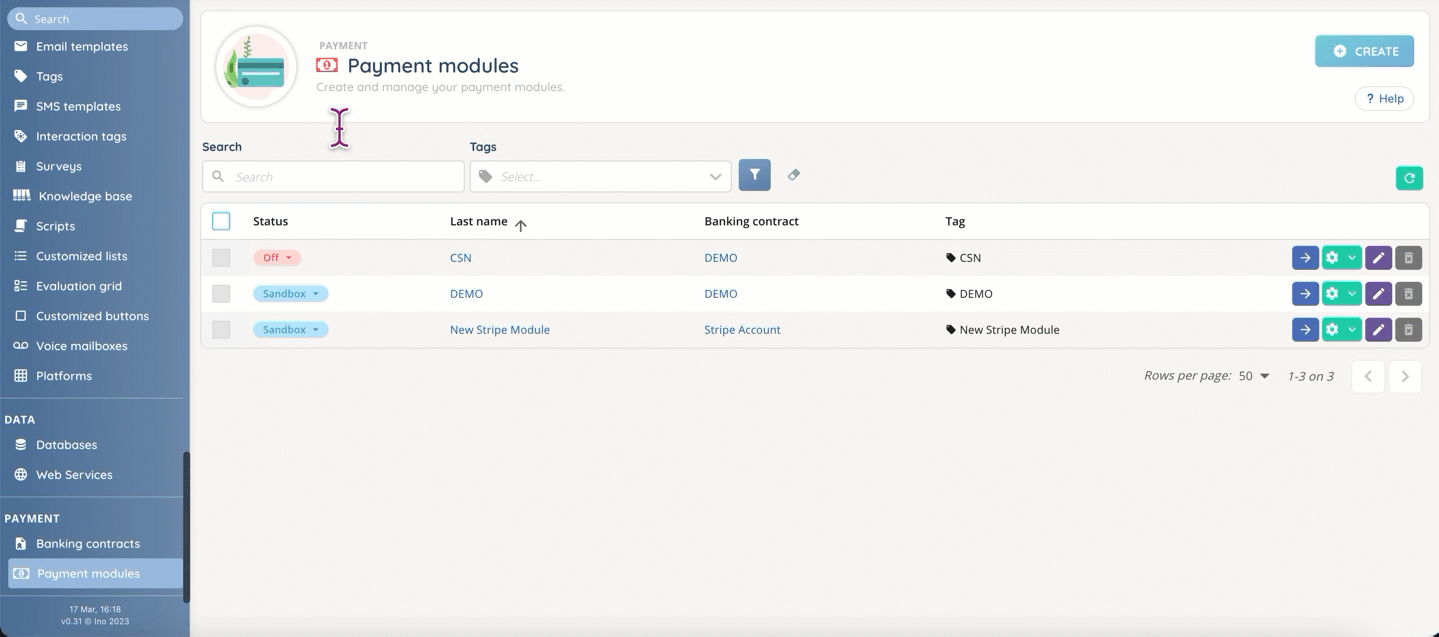Delete the DEMO module via trash icon
This screenshot has height=637, width=1439.
tap(1408, 294)
